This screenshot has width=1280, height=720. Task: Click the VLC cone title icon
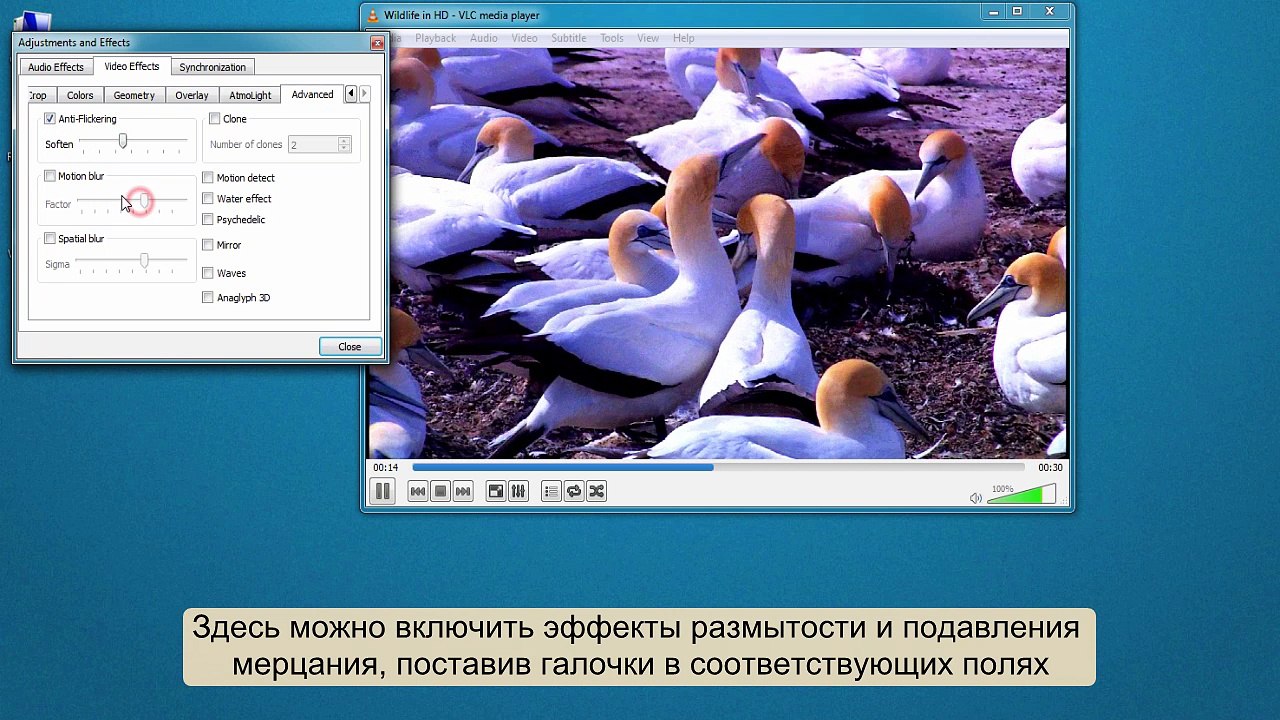pos(373,15)
